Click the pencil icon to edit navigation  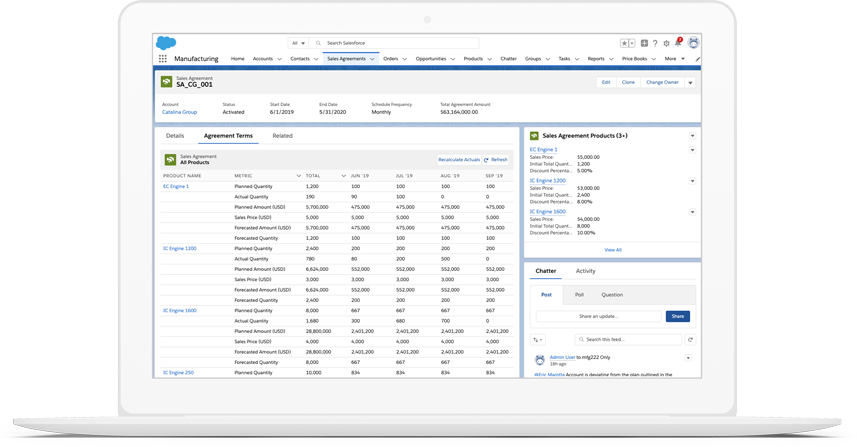697,58
